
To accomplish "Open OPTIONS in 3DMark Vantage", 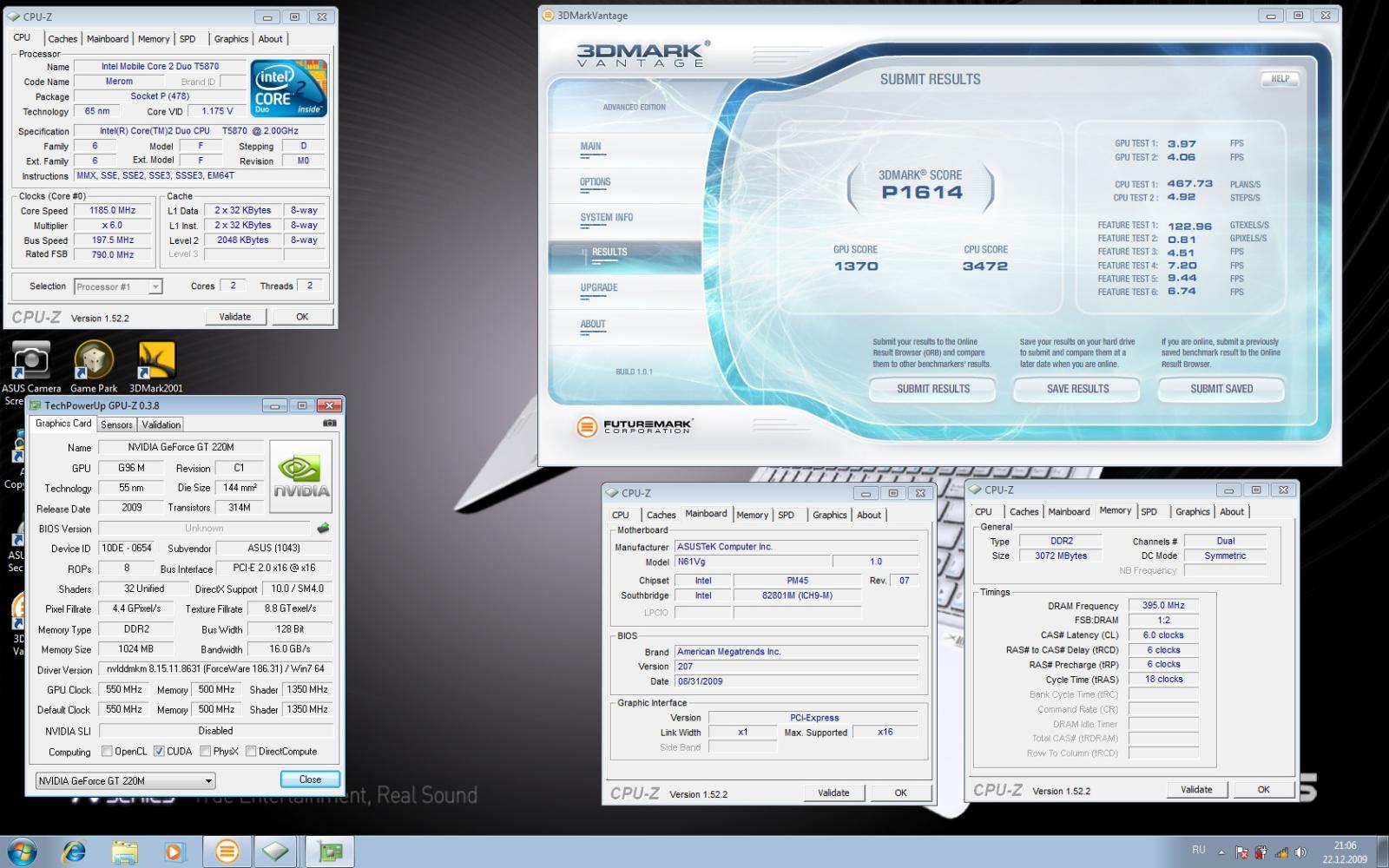I will (596, 182).
